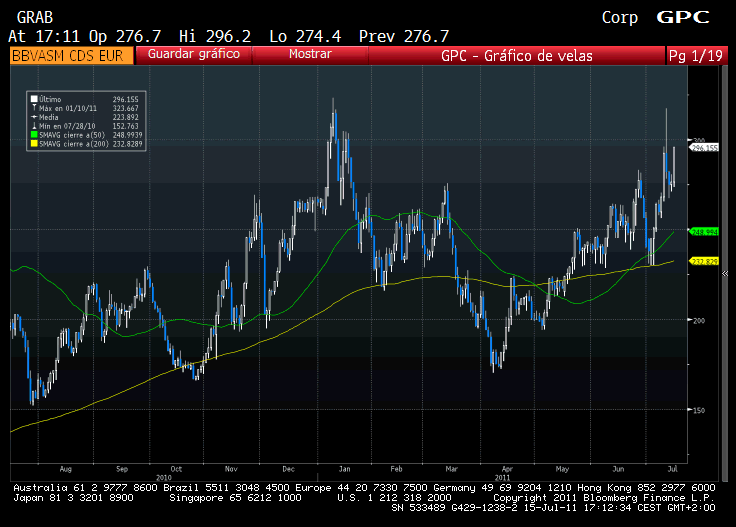
Task: Click the Pg 1/19 page indicator
Action: (696, 55)
